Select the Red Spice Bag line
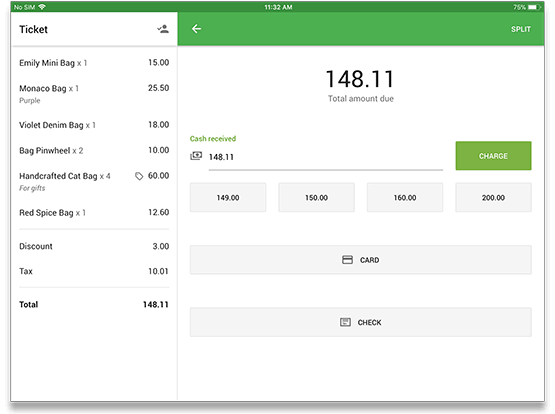This screenshot has height=414, width=555. 94,213
